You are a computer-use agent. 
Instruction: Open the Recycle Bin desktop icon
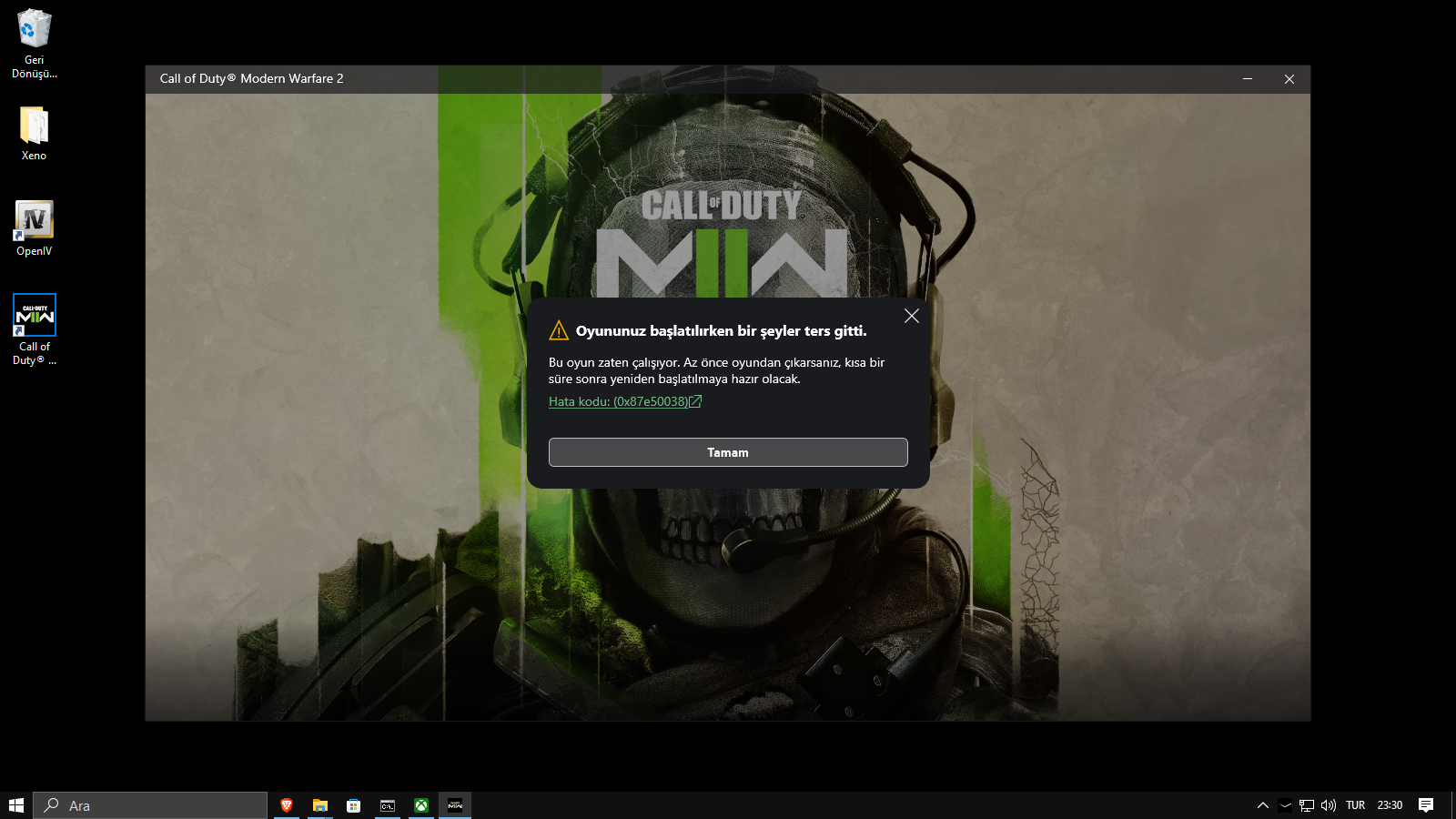click(35, 44)
